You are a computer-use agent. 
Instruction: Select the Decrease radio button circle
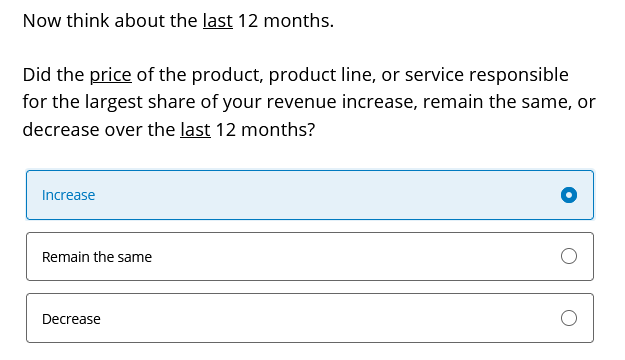tap(568, 318)
